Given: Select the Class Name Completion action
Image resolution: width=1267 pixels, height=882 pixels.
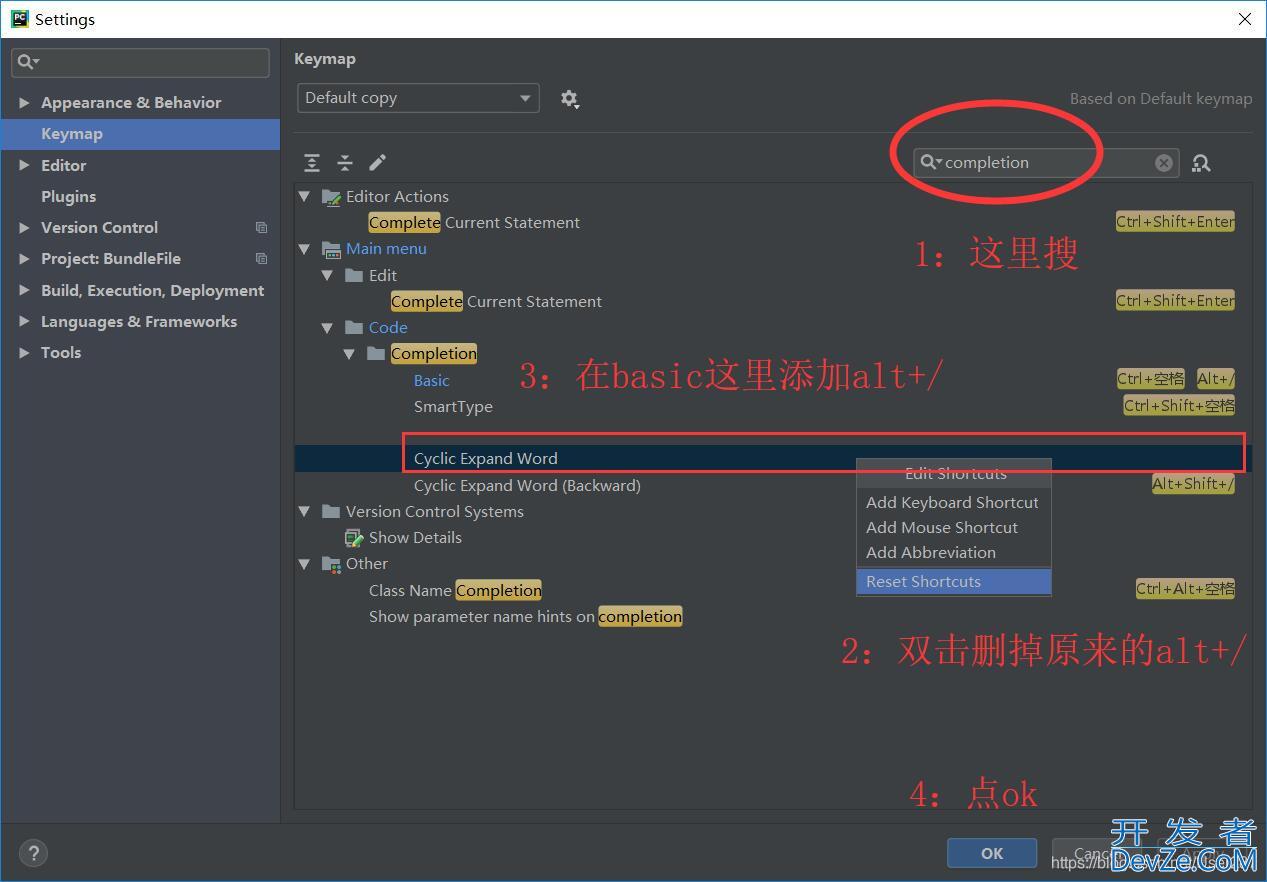Looking at the screenshot, I should (x=455, y=590).
